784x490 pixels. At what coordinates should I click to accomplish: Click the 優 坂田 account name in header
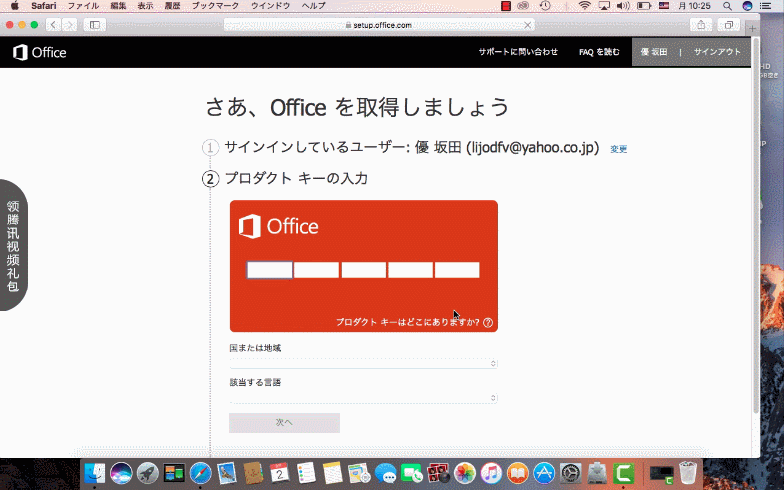[654, 52]
